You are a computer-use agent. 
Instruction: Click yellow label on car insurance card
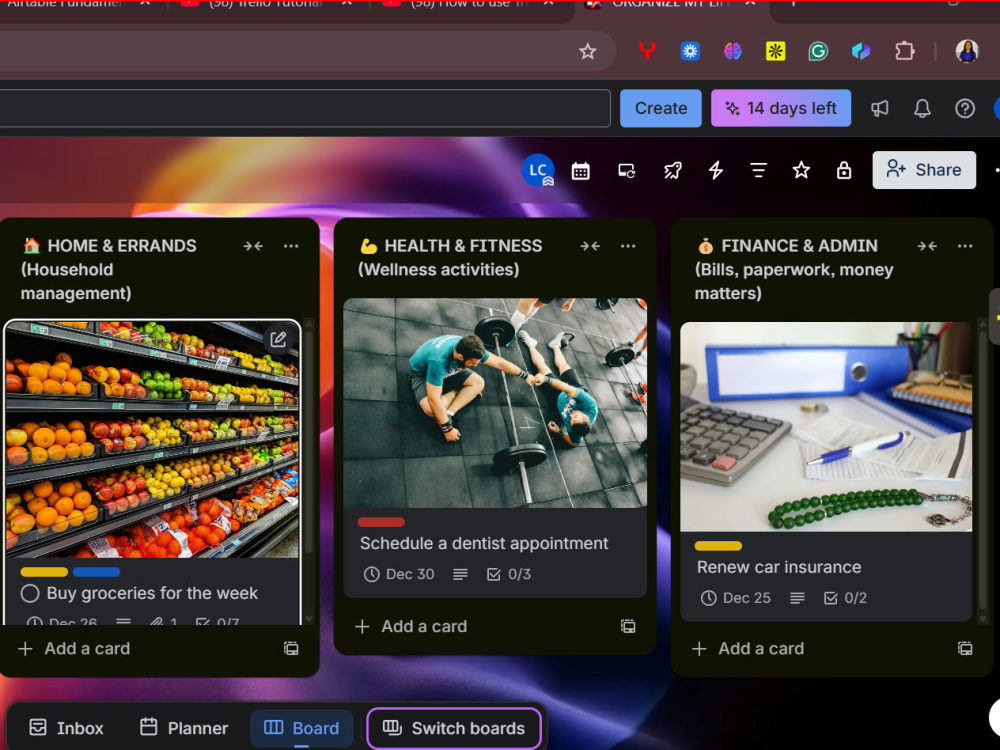tap(718, 546)
